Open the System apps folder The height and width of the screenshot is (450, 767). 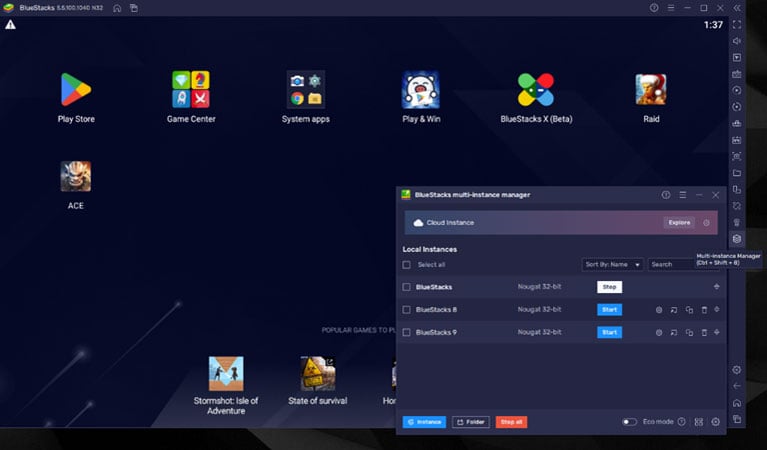click(x=306, y=90)
